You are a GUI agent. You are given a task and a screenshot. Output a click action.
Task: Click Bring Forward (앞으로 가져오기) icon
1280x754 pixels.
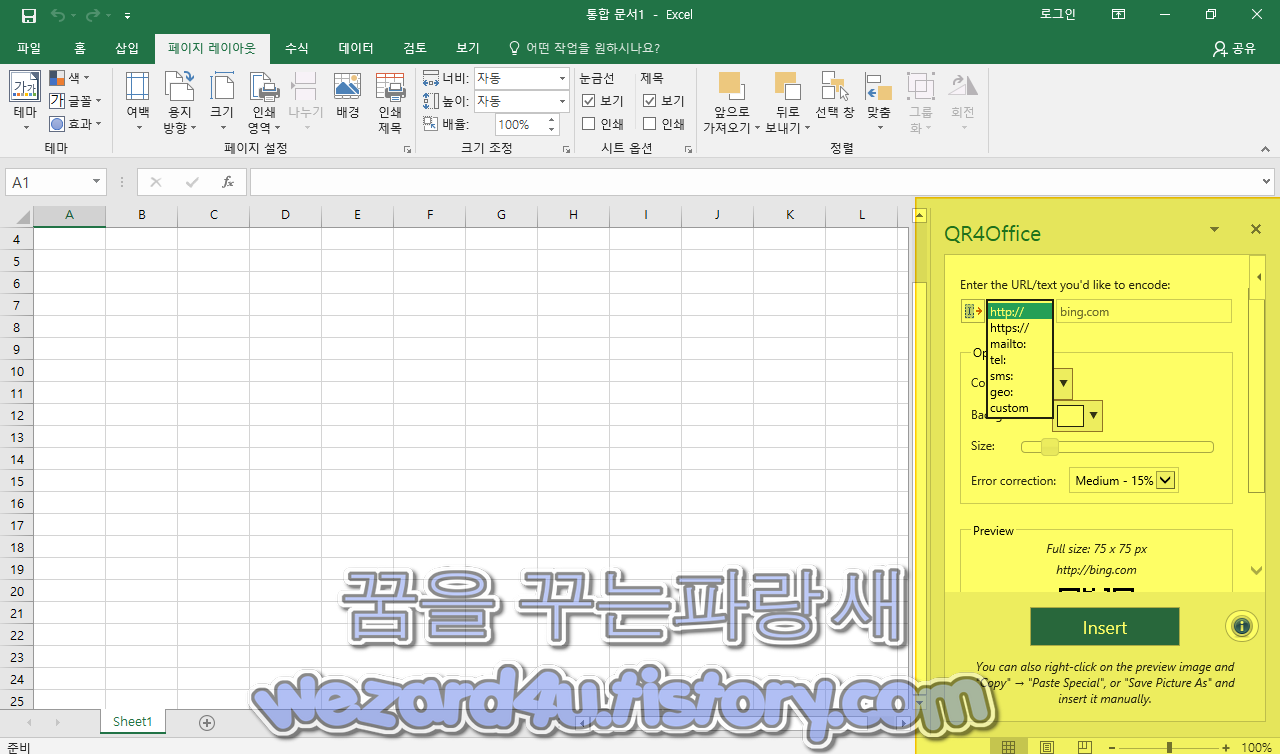731,87
